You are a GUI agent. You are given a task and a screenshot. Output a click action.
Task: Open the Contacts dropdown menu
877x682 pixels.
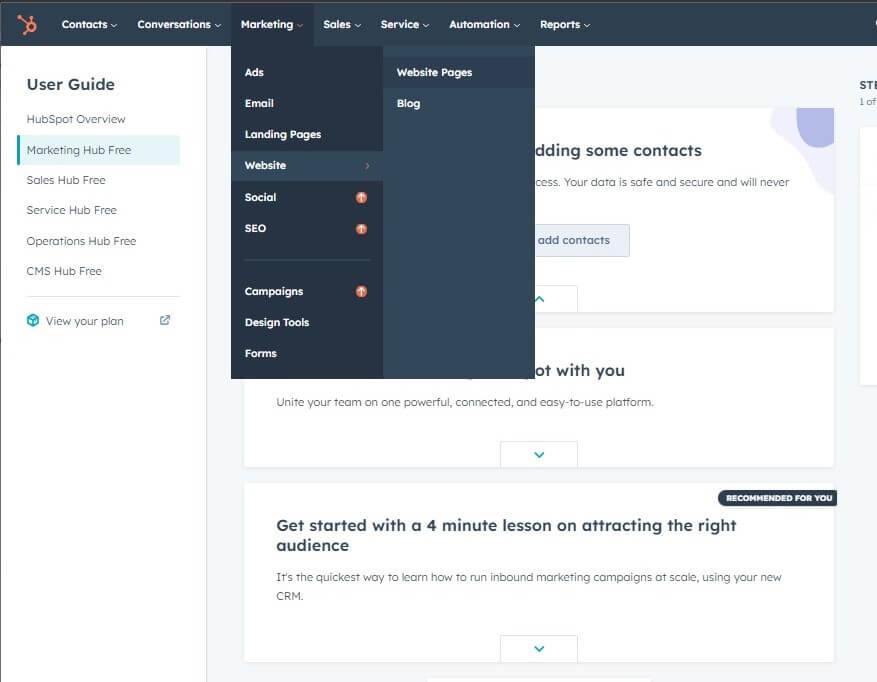[89, 25]
